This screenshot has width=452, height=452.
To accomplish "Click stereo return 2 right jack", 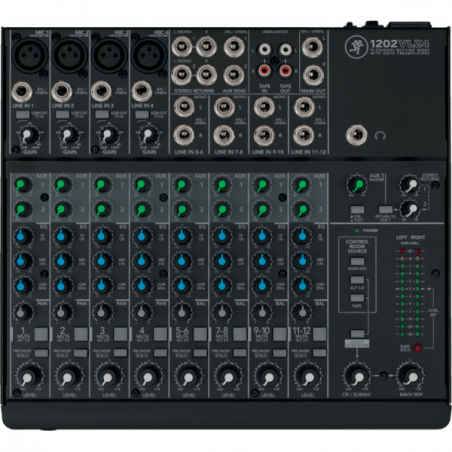I will click(207, 74).
